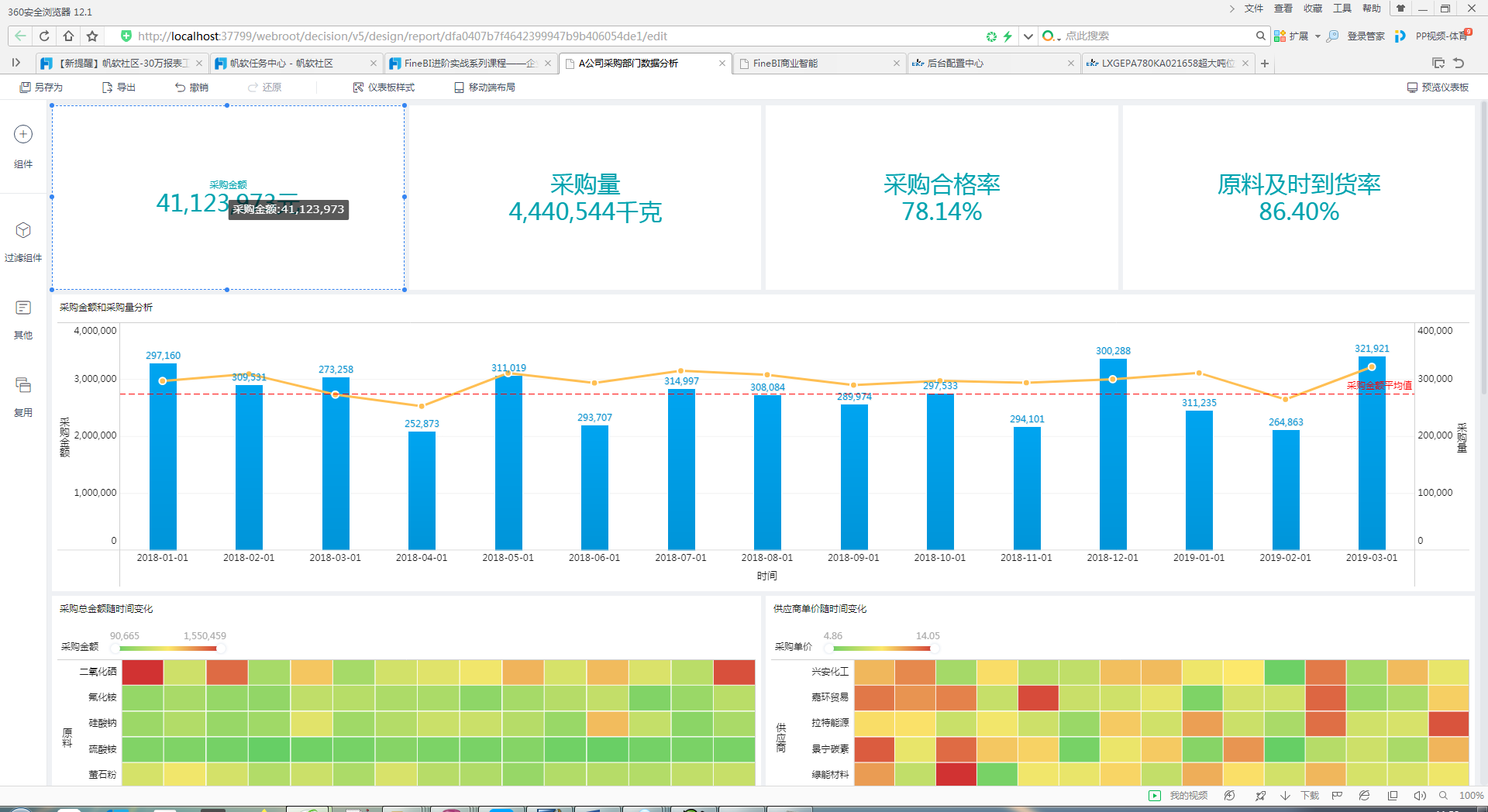
Task: Bookmark page with the star icon
Action: [x=92, y=36]
